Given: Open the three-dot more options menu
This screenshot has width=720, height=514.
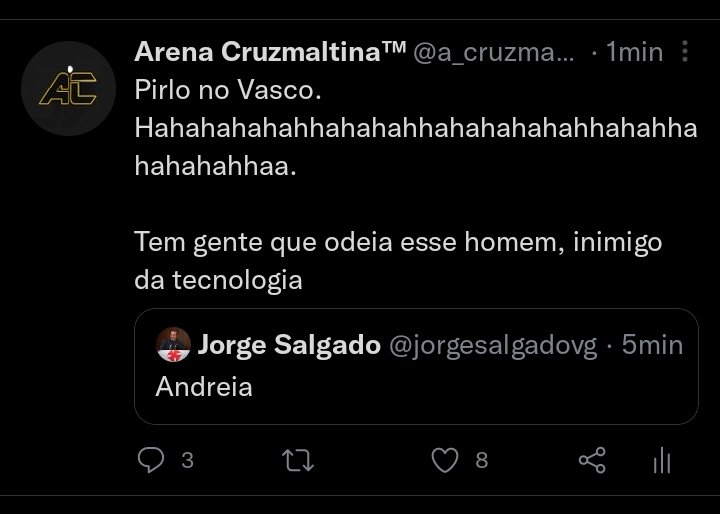Looking at the screenshot, I should (685, 51).
